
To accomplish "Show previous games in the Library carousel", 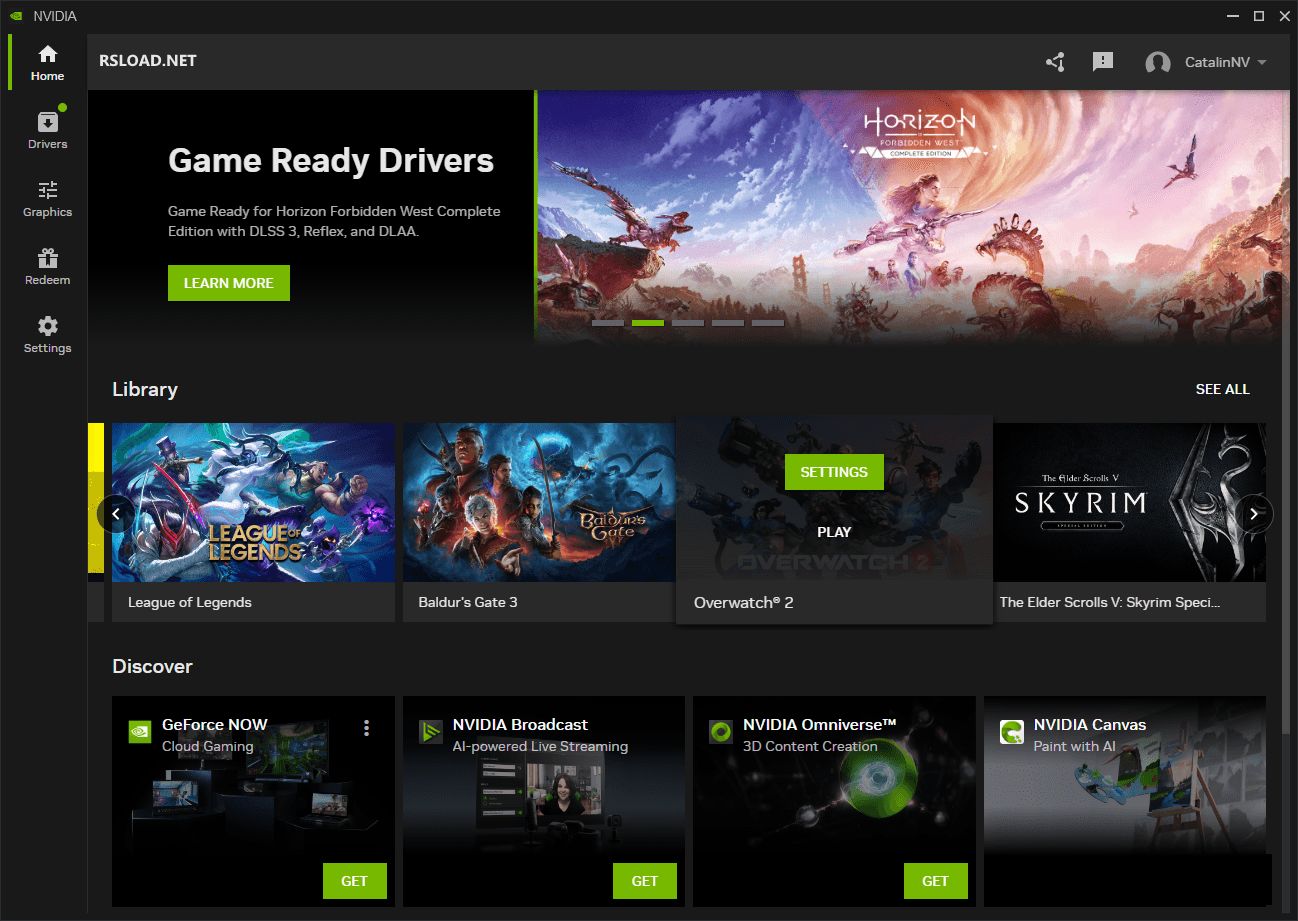I will (x=117, y=513).
